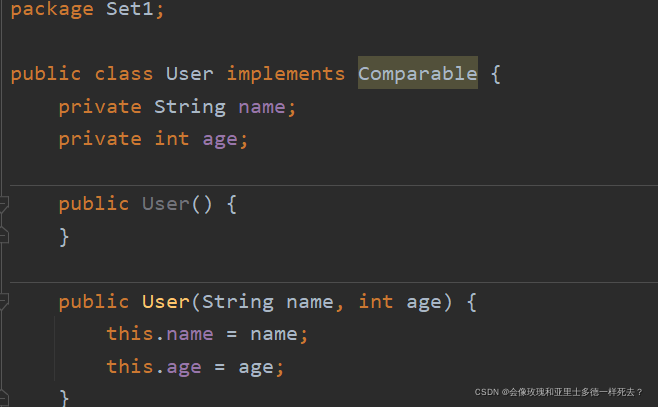Click this.name on the assignment line
Screen dimensions: 658x407
160,334
